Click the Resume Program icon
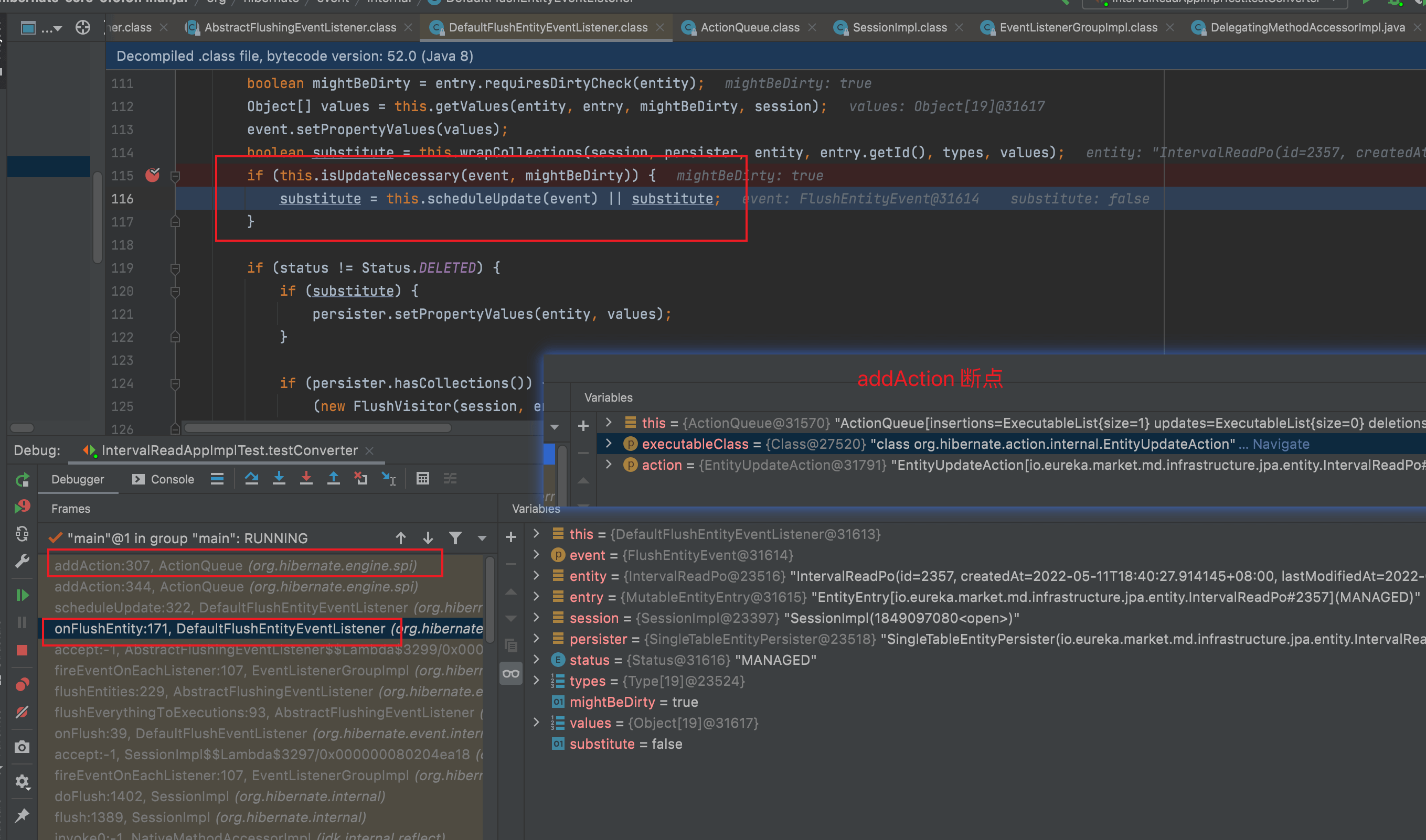This screenshot has height=840, width=1426. 22,595
